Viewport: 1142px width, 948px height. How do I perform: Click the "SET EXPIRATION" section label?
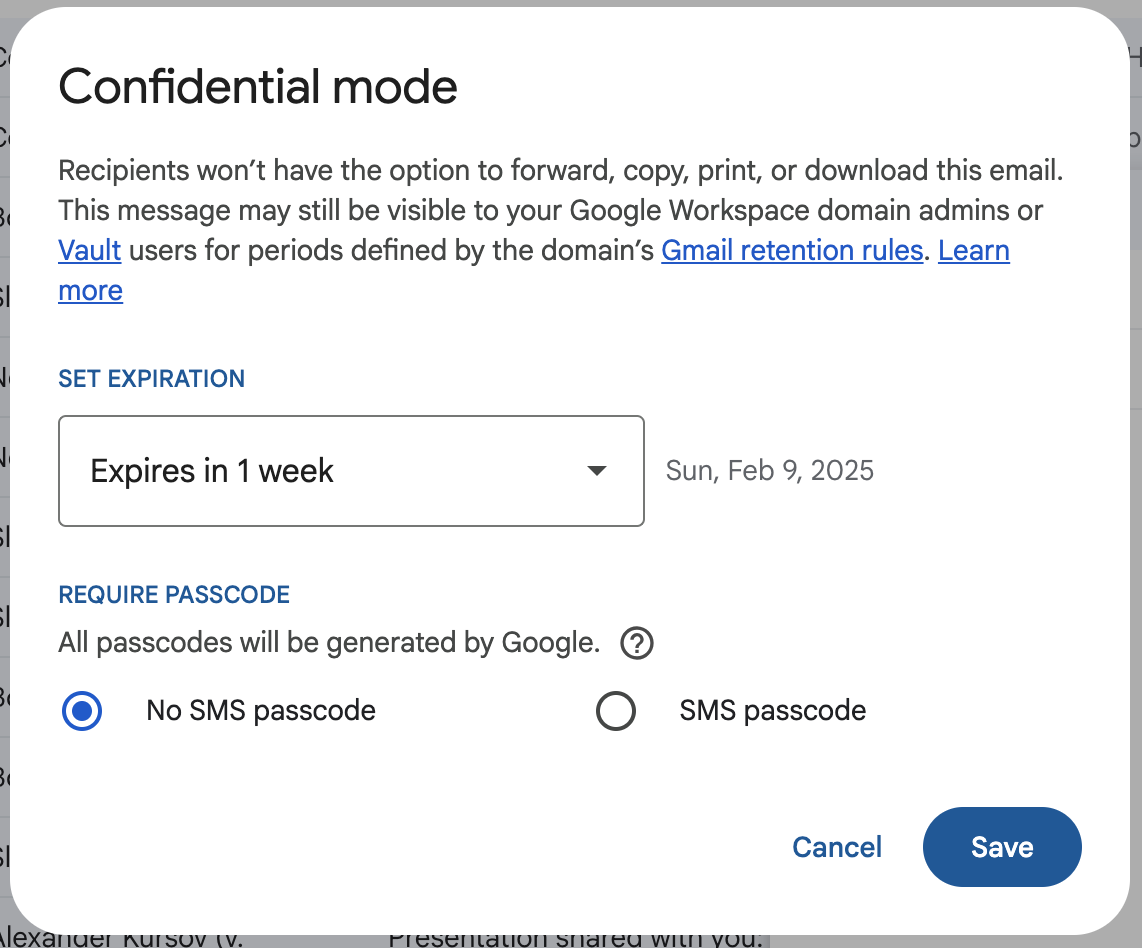click(151, 378)
